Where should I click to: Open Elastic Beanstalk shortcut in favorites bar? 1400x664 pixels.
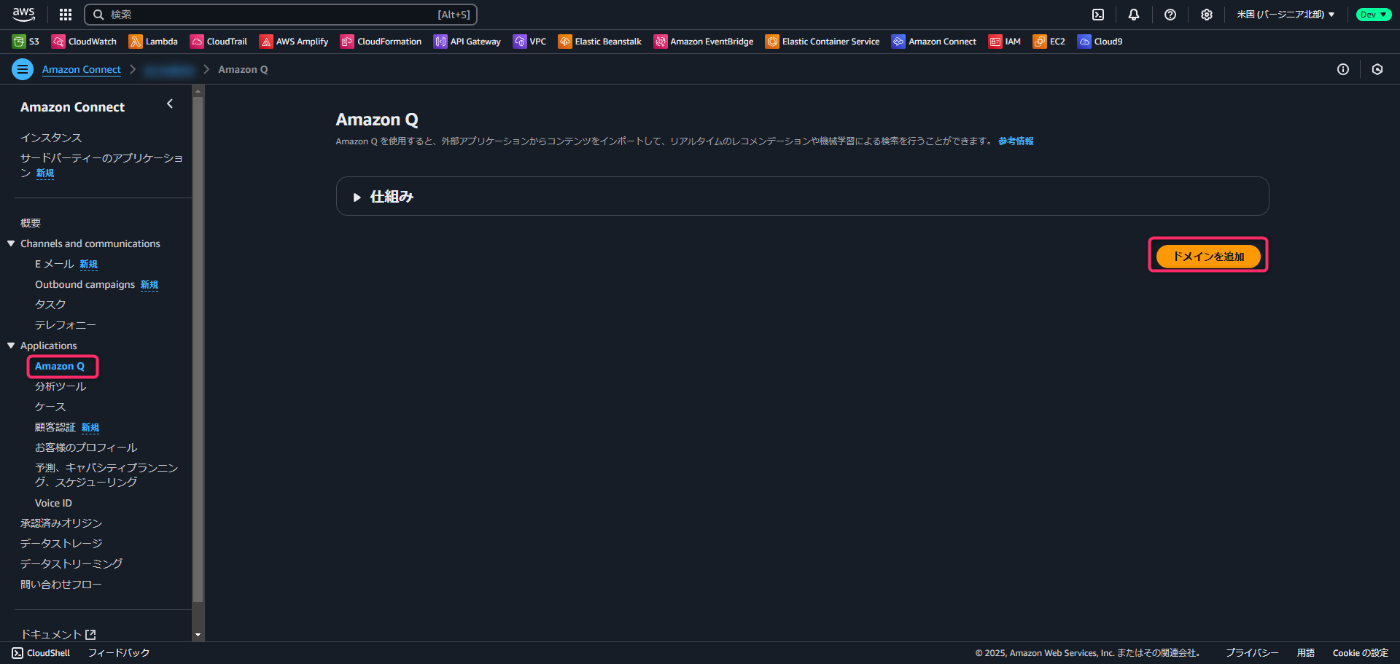(x=600, y=42)
